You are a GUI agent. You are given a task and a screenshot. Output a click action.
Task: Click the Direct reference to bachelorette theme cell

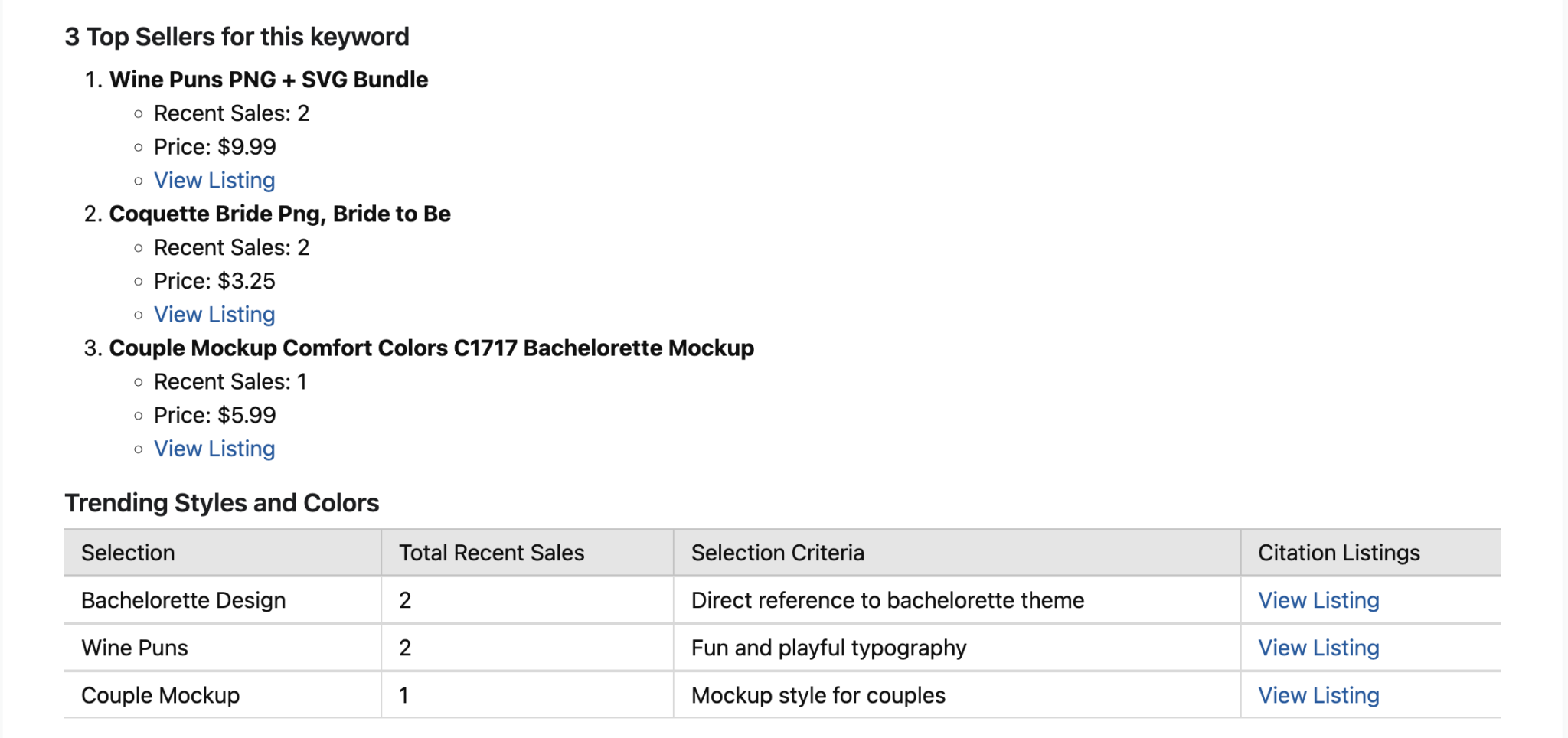pos(887,600)
